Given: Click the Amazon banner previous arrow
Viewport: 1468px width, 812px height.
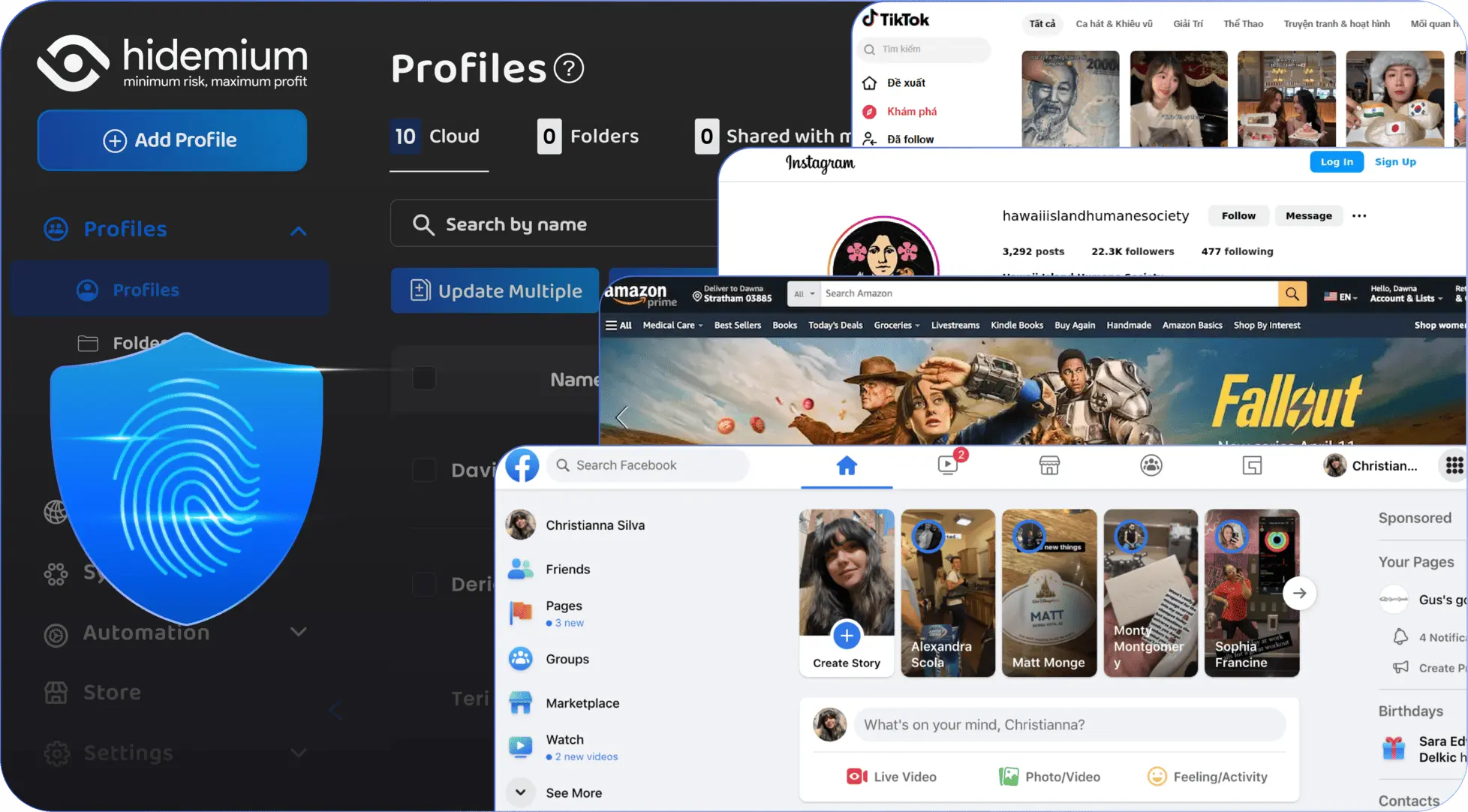Looking at the screenshot, I should pos(622,417).
